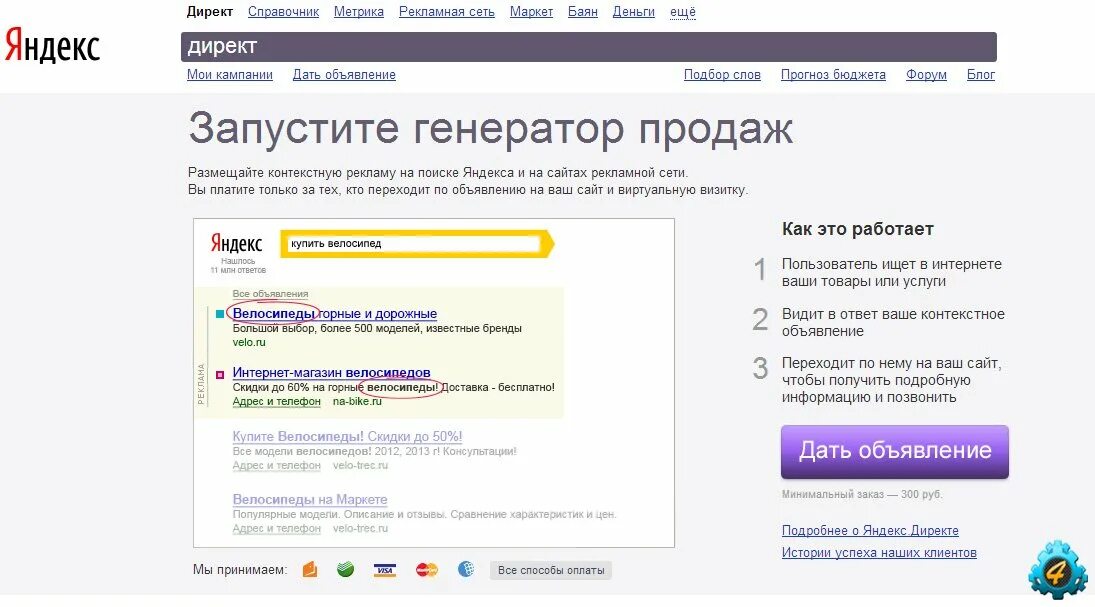Click the Все способы оплаты button
This screenshot has width=1095, height=607.
551,570
